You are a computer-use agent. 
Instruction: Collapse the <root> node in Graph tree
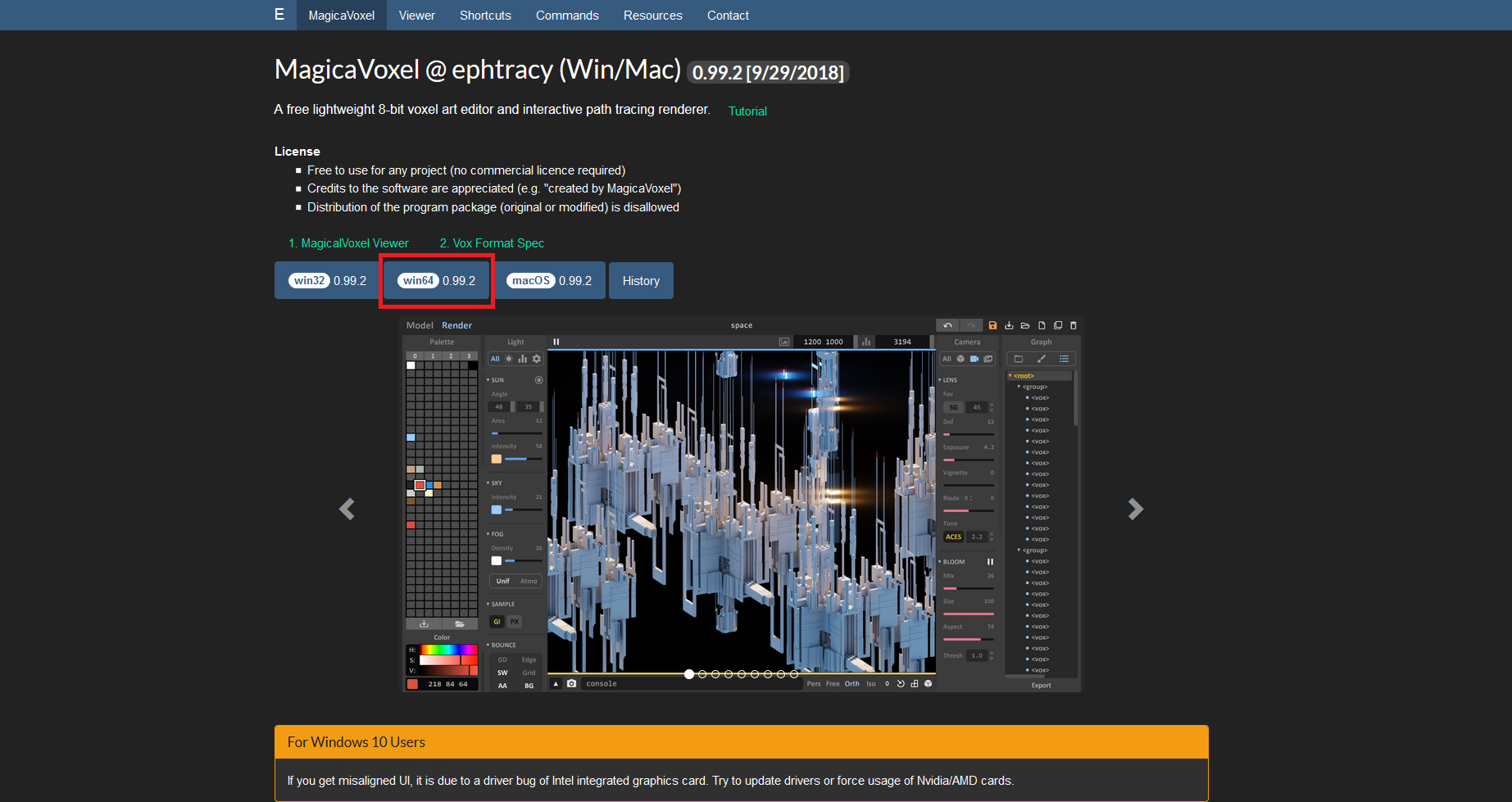[x=1010, y=376]
